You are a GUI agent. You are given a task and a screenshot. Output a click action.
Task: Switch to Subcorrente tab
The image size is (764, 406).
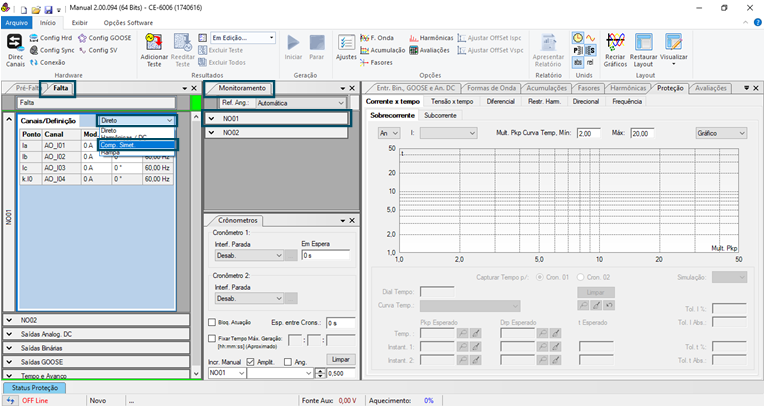click(440, 116)
